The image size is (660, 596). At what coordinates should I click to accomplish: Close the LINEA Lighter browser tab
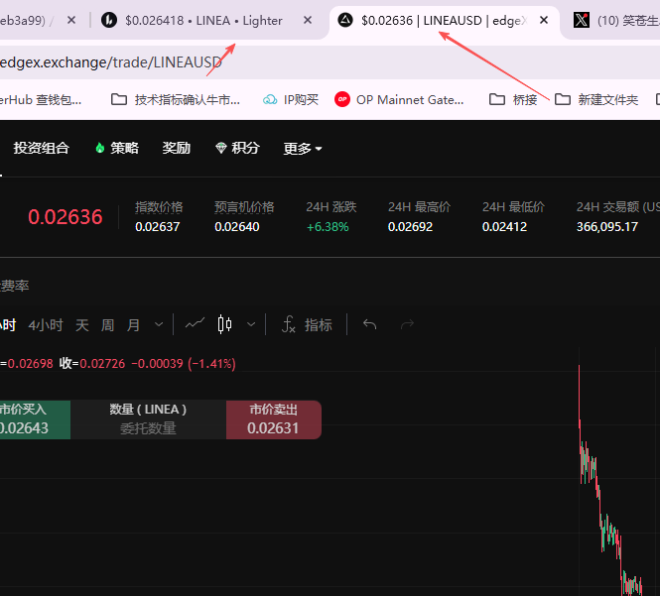308,20
